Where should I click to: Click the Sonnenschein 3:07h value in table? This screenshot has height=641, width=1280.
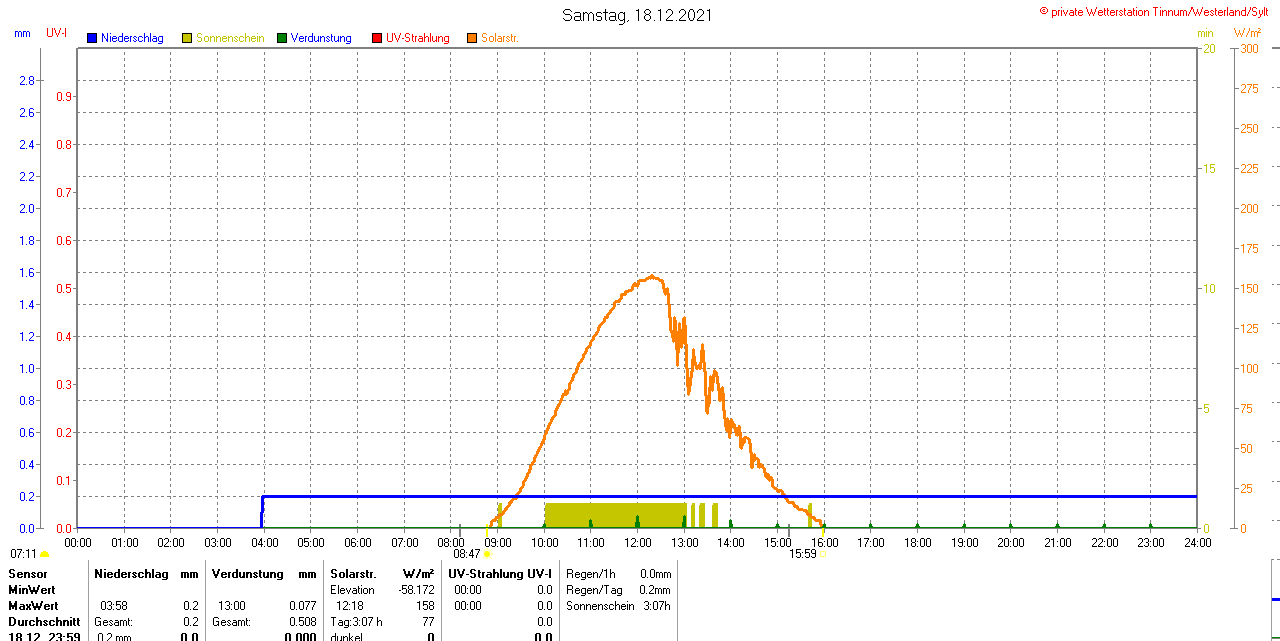click(656, 606)
